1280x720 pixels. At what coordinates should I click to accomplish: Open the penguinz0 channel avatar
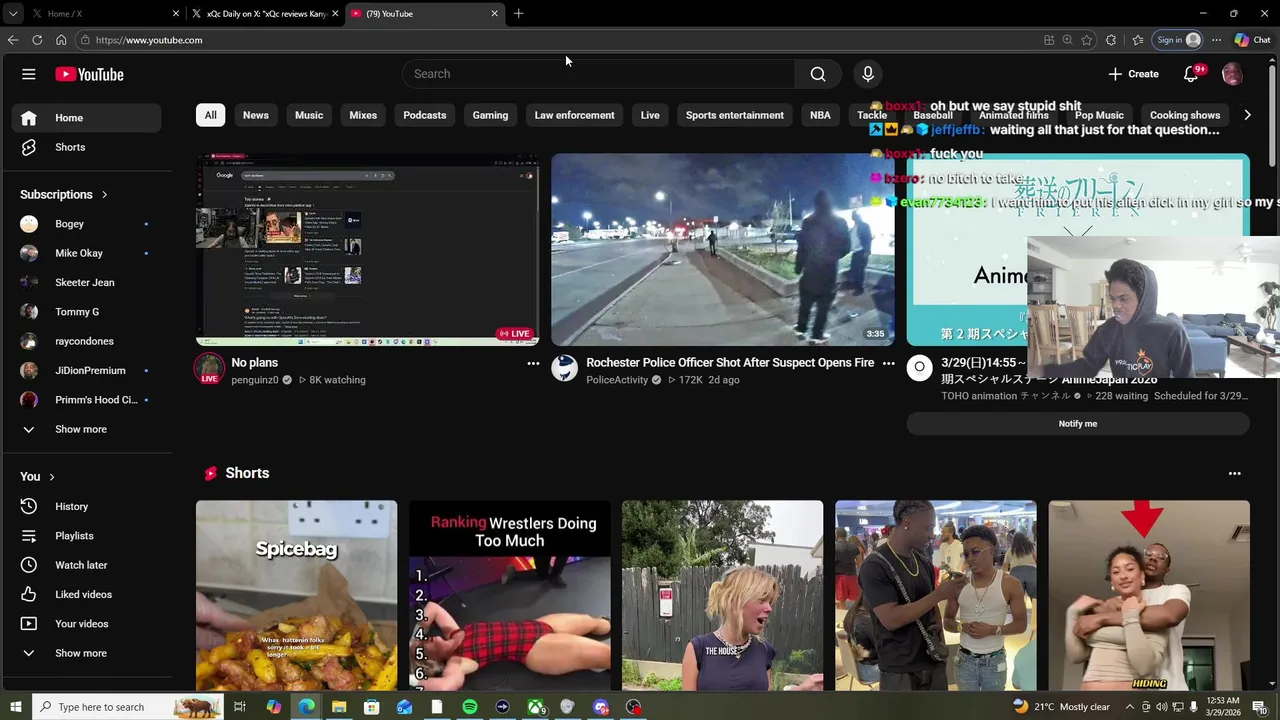click(209, 368)
